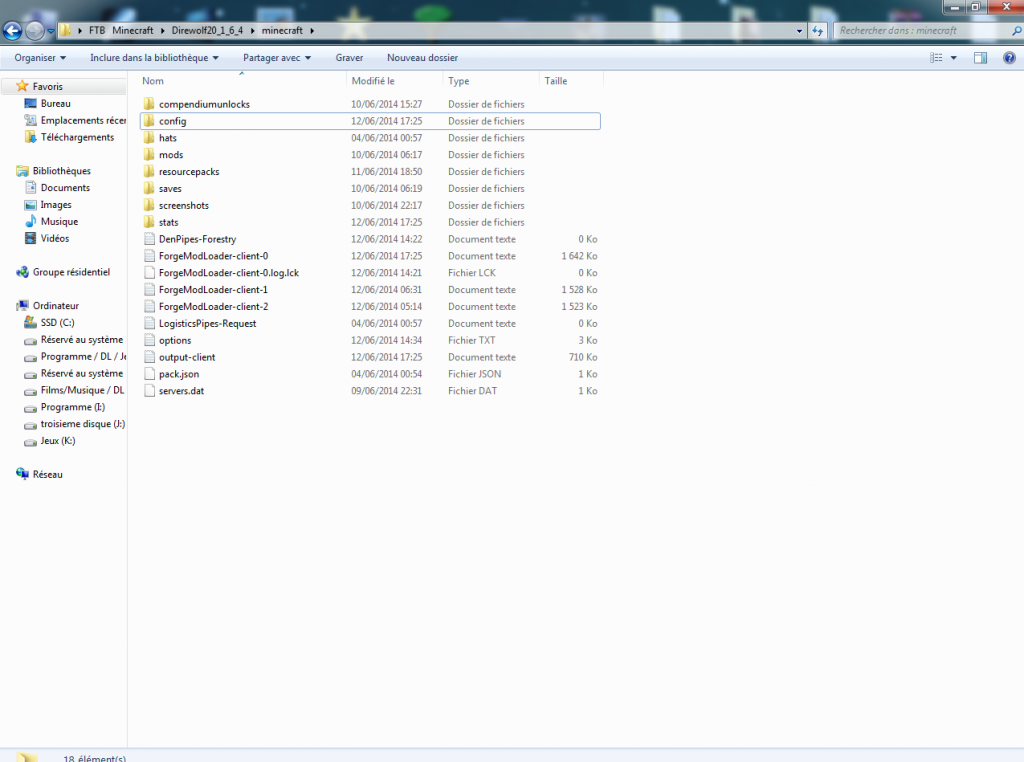Viewport: 1024px width, 762px height.
Task: Open Réseau in the sidebar
Action: tap(48, 475)
